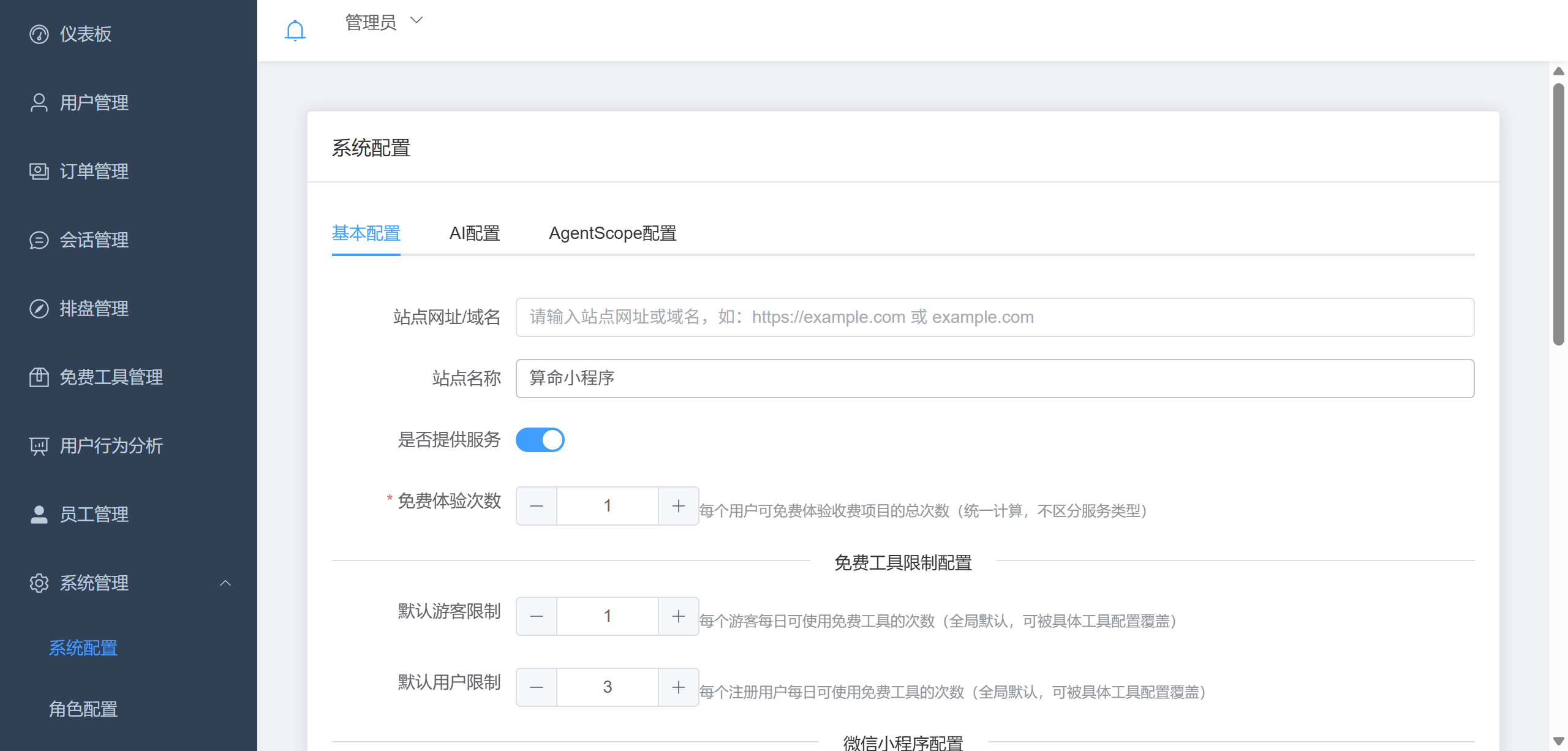The height and width of the screenshot is (751, 1568).
Task: Click the 订单管理 order management icon
Action: pos(39,172)
